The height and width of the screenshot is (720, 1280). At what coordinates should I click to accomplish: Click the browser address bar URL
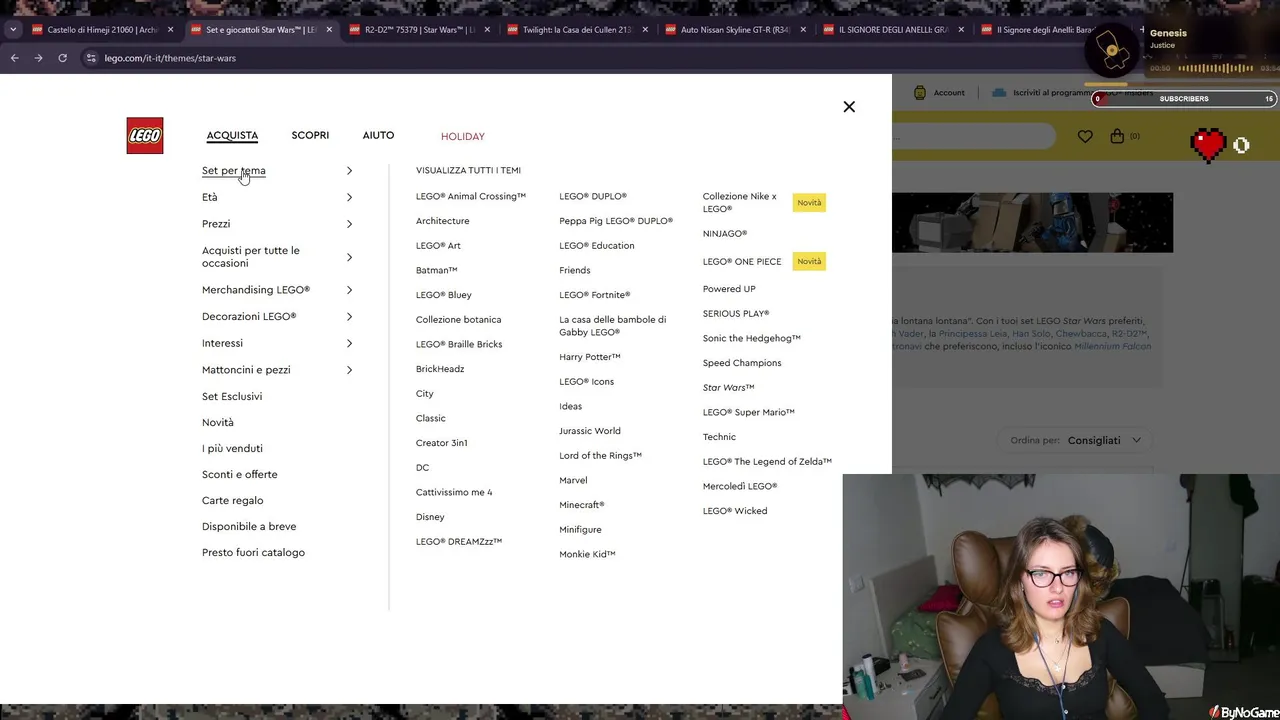[x=170, y=58]
